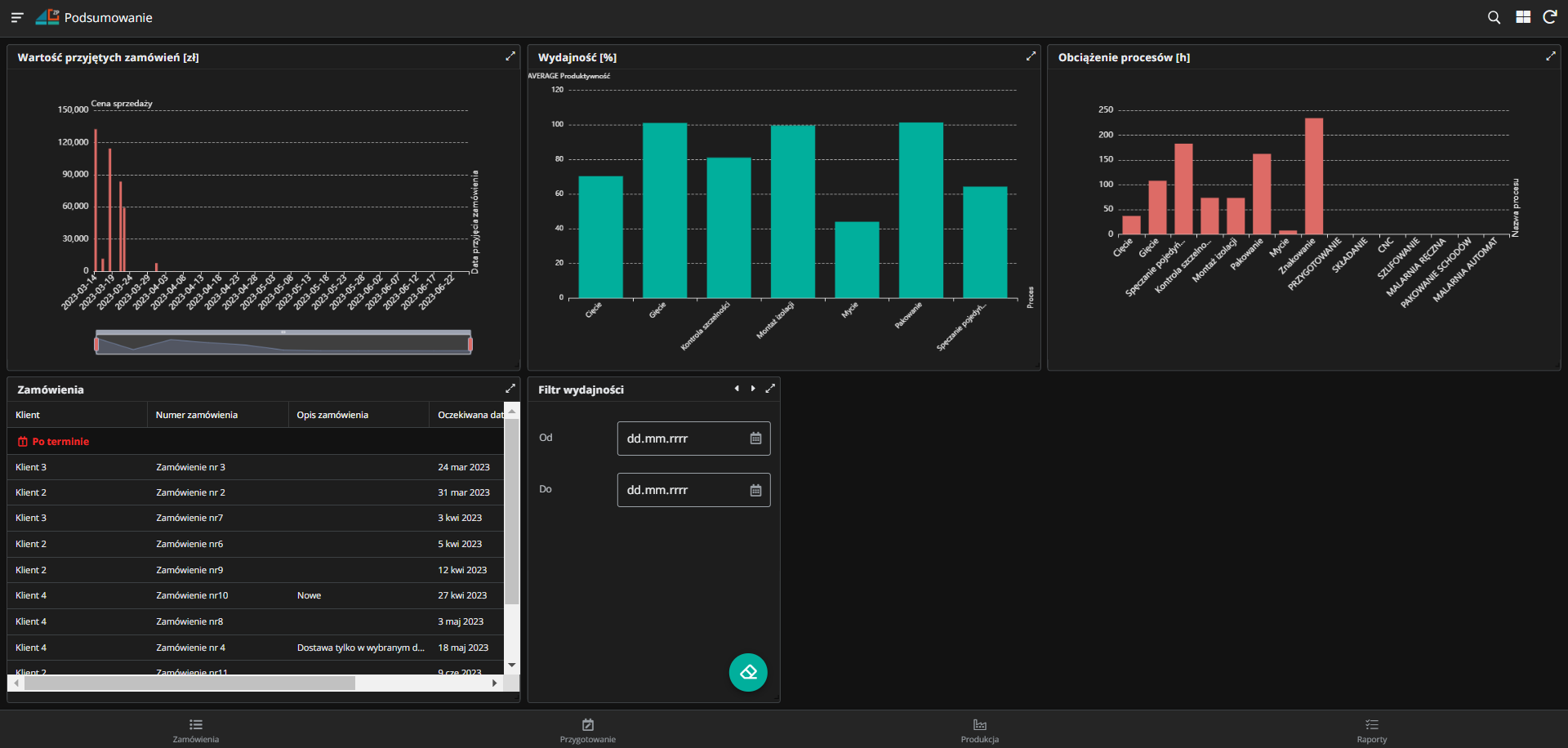Screen dimensions: 1568x748
Task: Open the calendar picker for Od date
Action: (755, 439)
